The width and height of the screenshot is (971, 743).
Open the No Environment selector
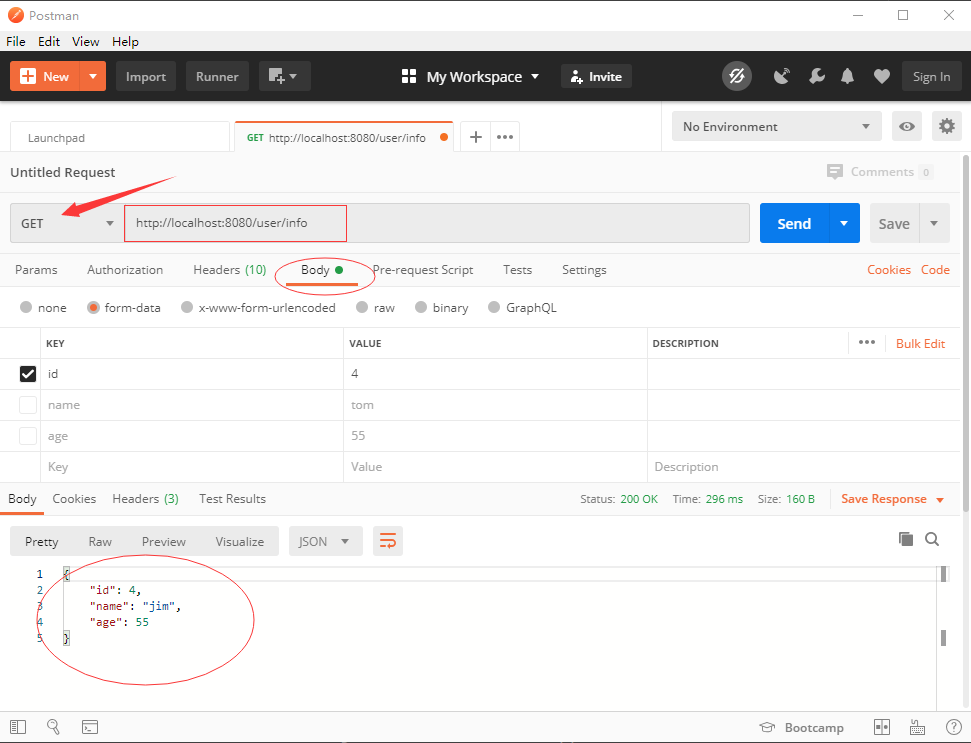click(x=777, y=126)
